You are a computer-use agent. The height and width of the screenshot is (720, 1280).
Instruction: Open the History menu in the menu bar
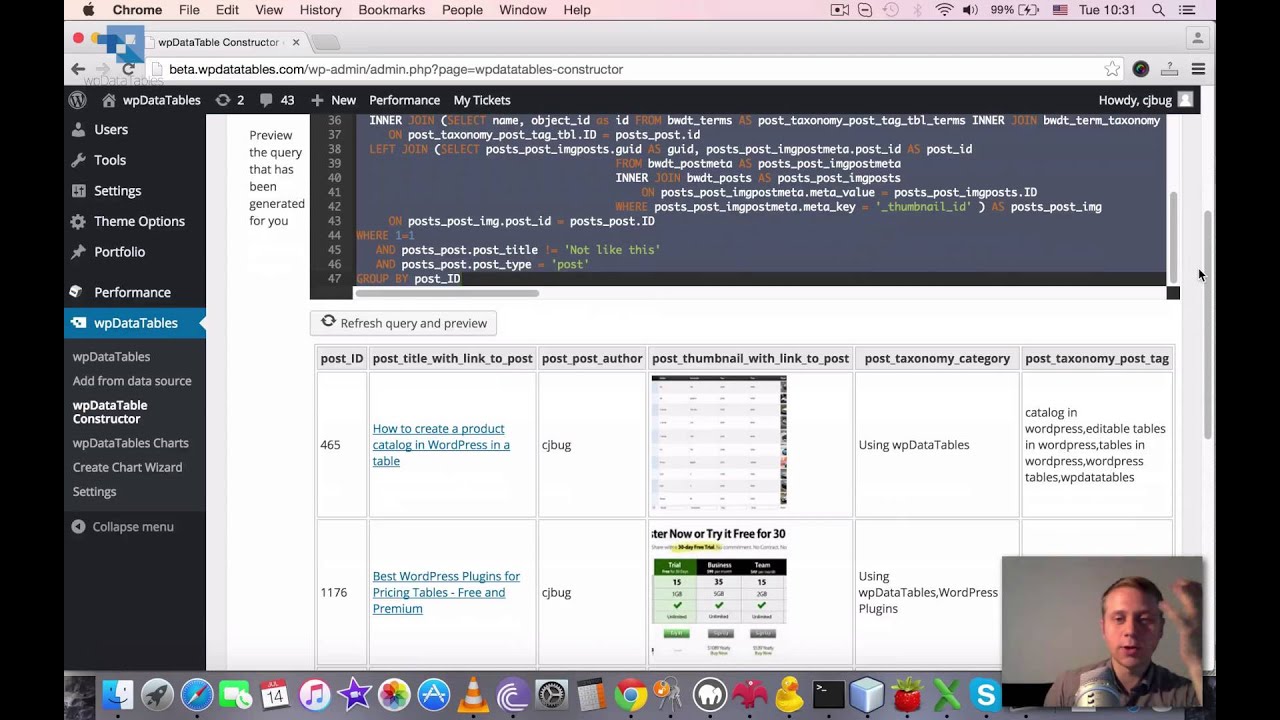[x=320, y=10]
